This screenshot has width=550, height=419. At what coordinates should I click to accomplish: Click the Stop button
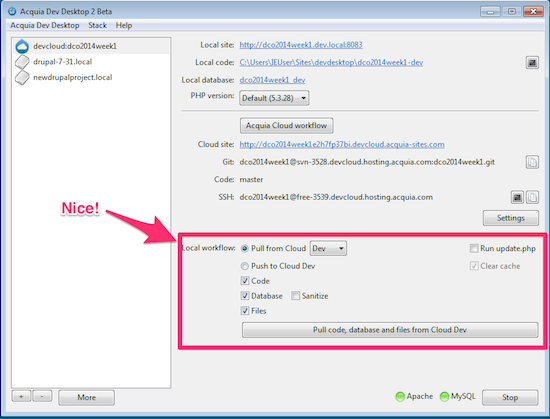pos(510,397)
